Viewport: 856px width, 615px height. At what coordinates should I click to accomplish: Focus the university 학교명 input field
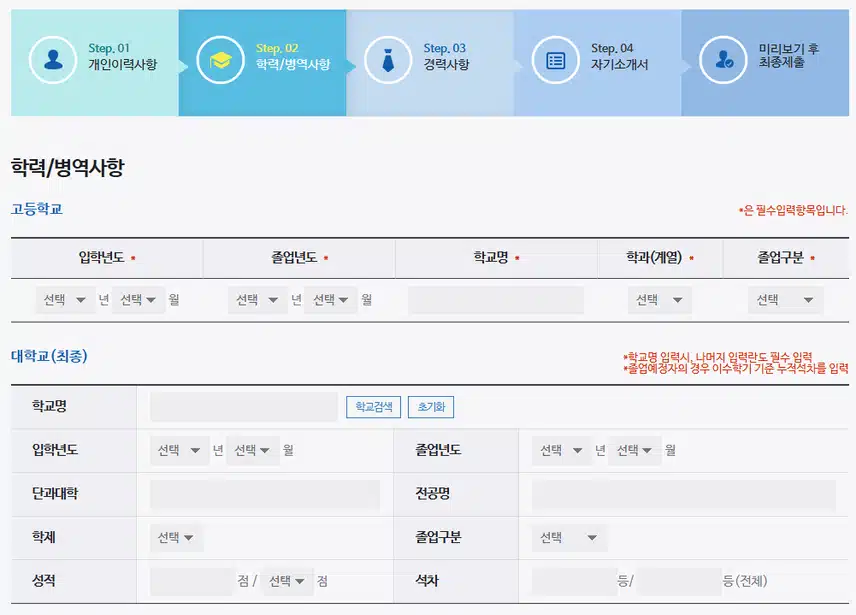[x=243, y=407]
